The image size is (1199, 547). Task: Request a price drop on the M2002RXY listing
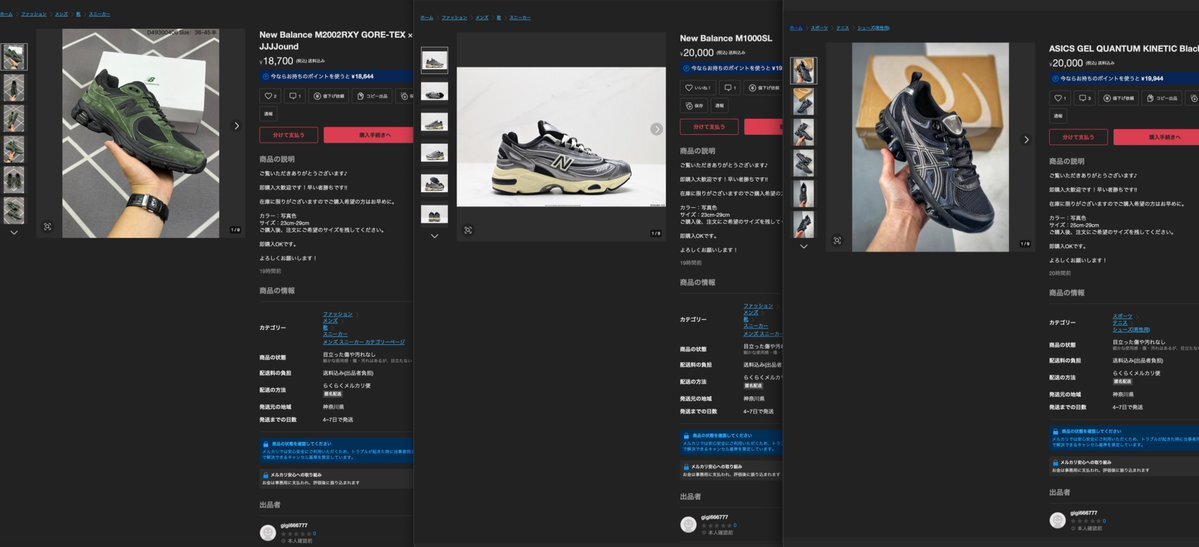click(329, 96)
